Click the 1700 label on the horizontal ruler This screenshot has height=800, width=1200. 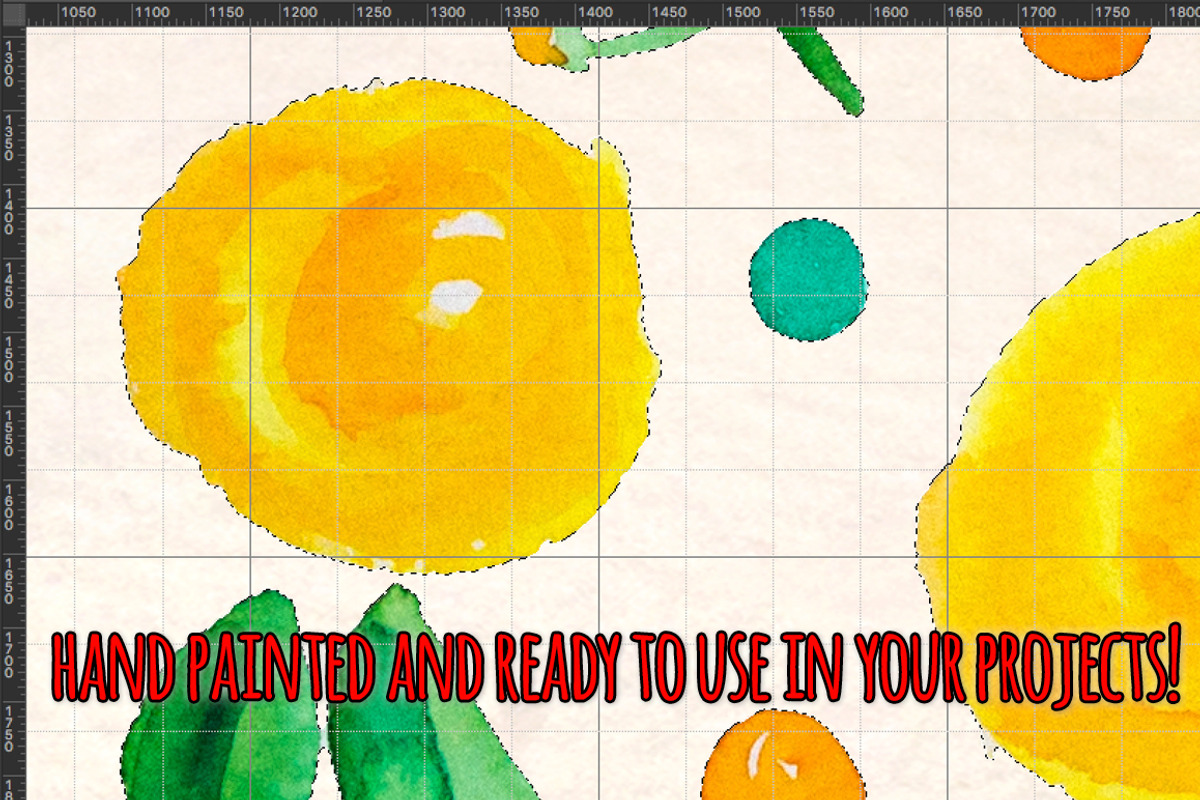pos(1039,13)
